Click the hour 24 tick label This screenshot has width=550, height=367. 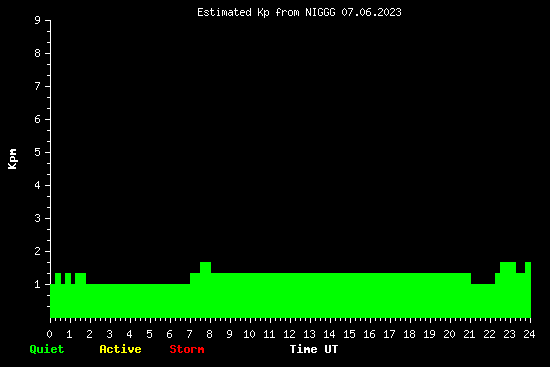pyautogui.click(x=529, y=334)
